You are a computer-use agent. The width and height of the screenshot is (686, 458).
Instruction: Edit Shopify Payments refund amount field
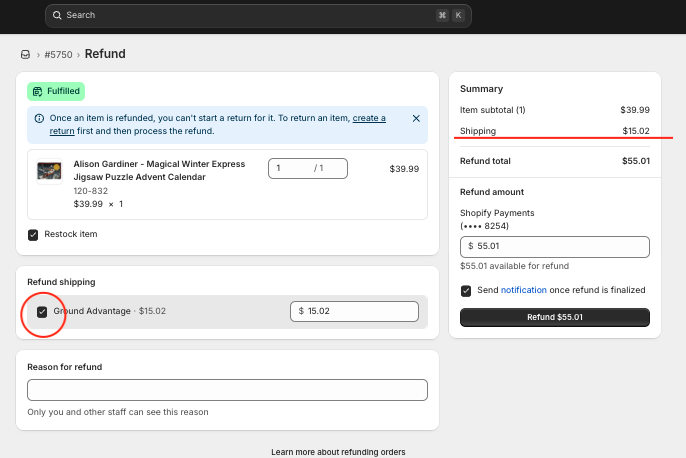click(x=555, y=247)
